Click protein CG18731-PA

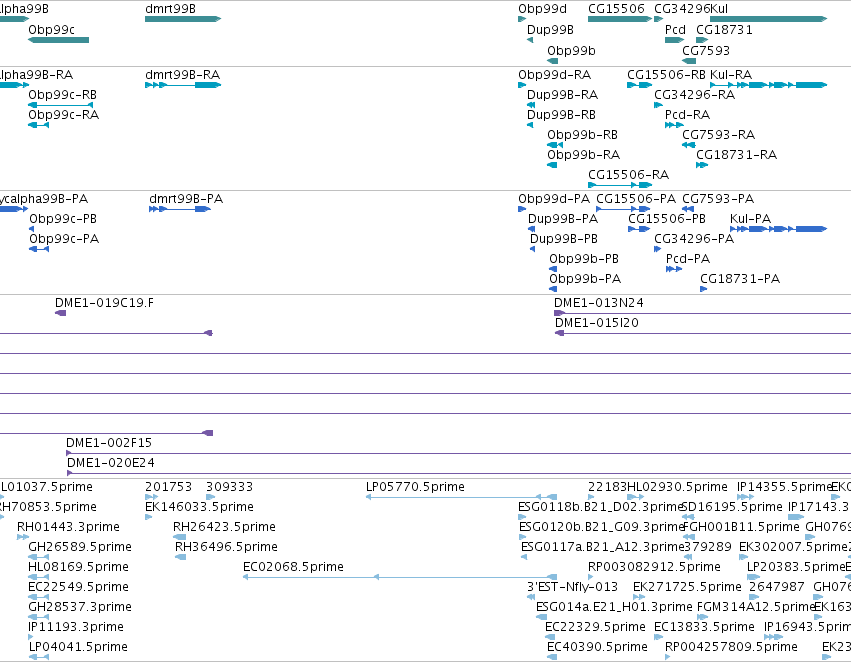[x=740, y=279]
